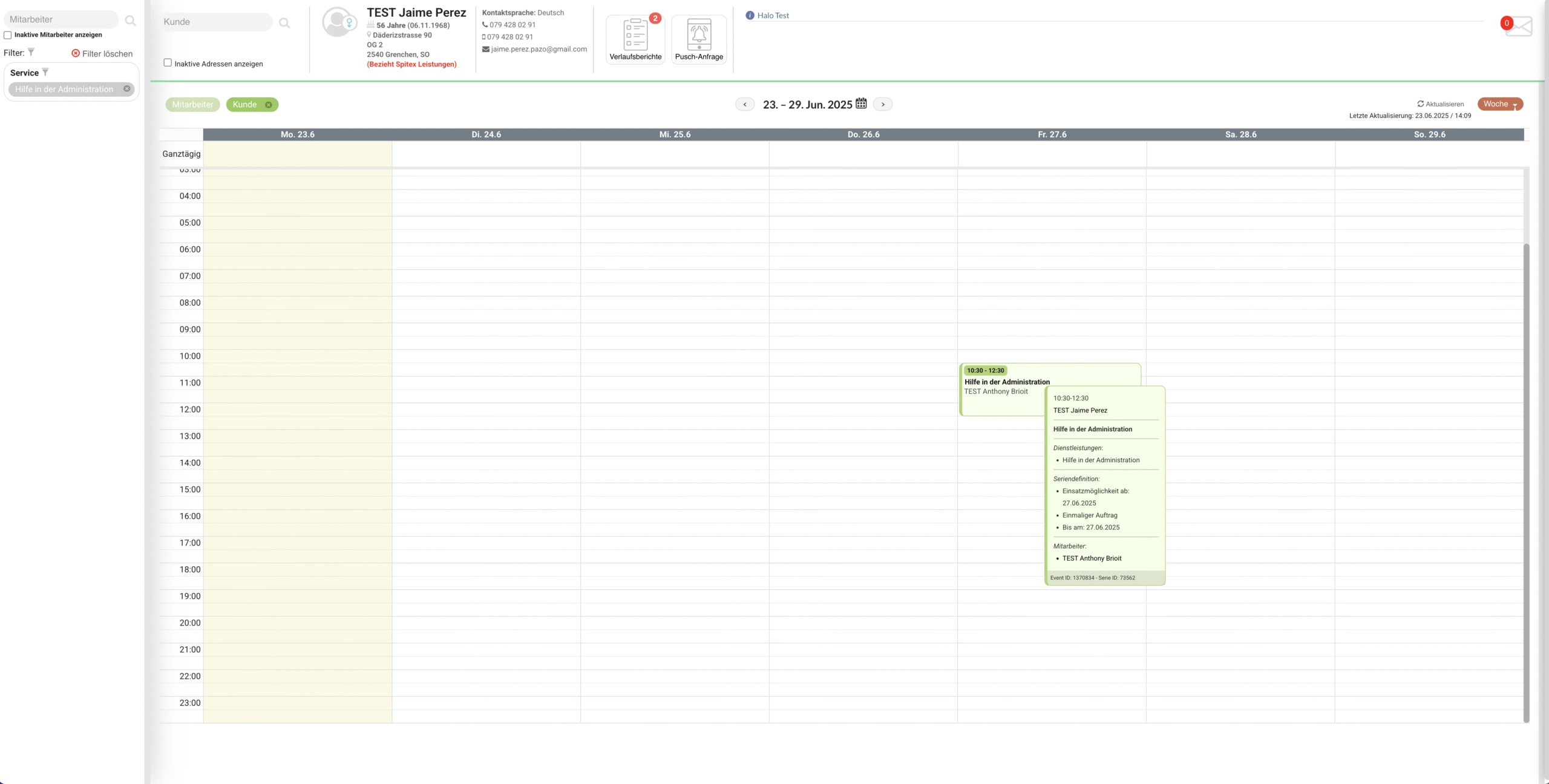The width and height of the screenshot is (1549, 784).
Task: Click the Mitarbeiter search input field
Action: [x=61, y=19]
